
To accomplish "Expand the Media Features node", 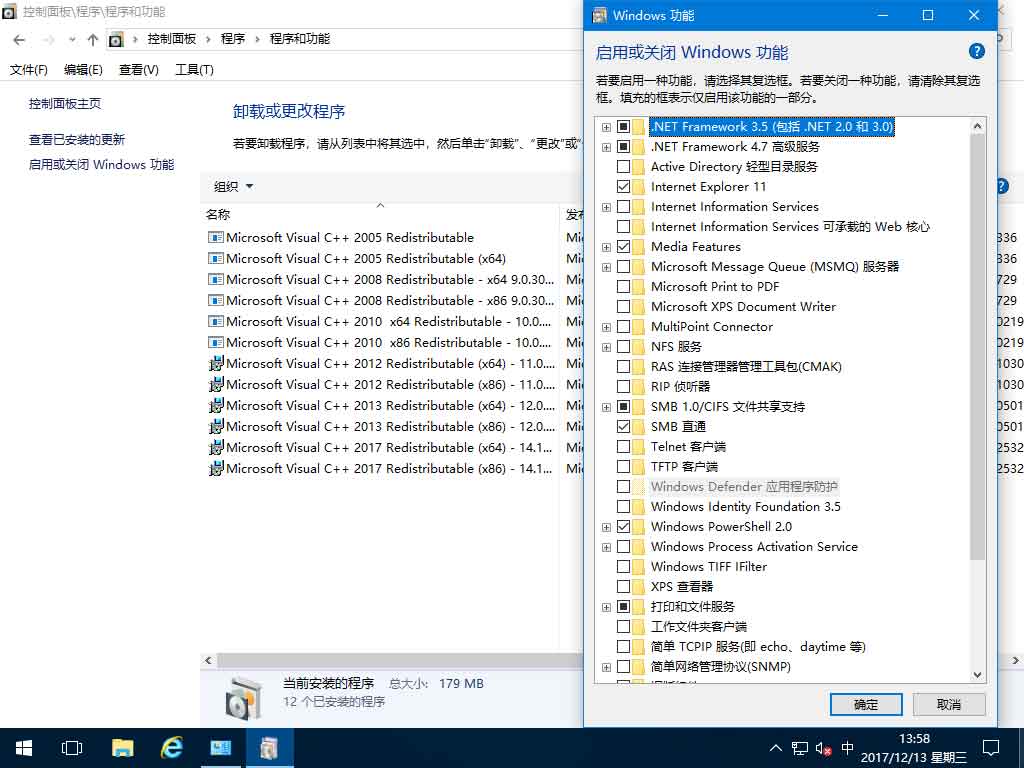I will 607,248.
